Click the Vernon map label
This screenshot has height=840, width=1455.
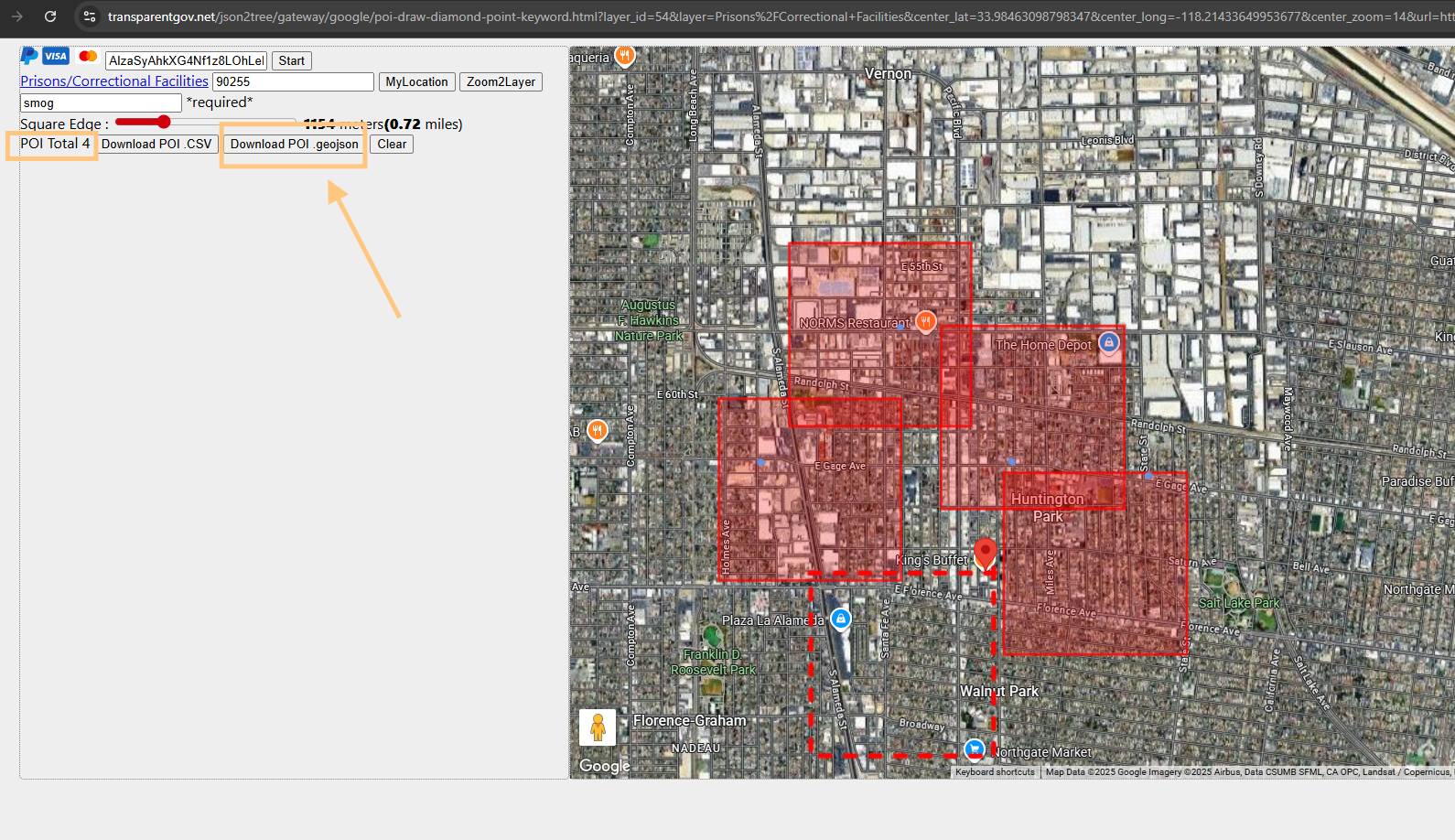[x=889, y=74]
